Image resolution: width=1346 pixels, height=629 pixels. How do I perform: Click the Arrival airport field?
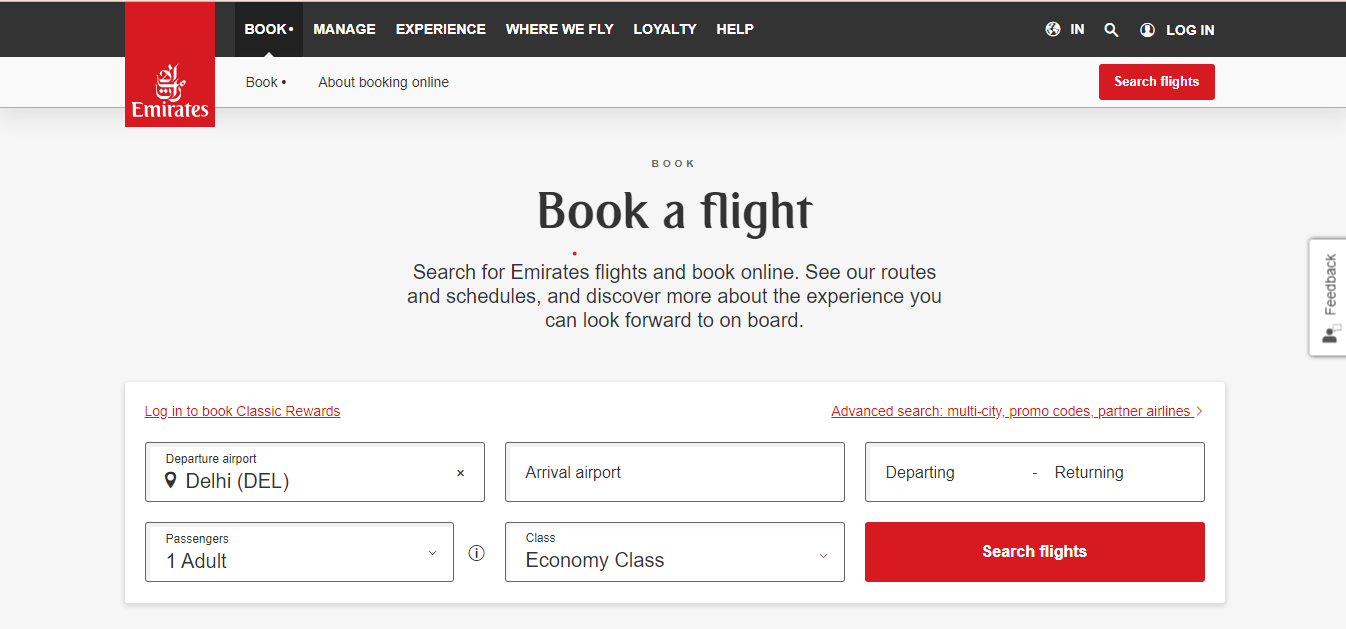[675, 472]
